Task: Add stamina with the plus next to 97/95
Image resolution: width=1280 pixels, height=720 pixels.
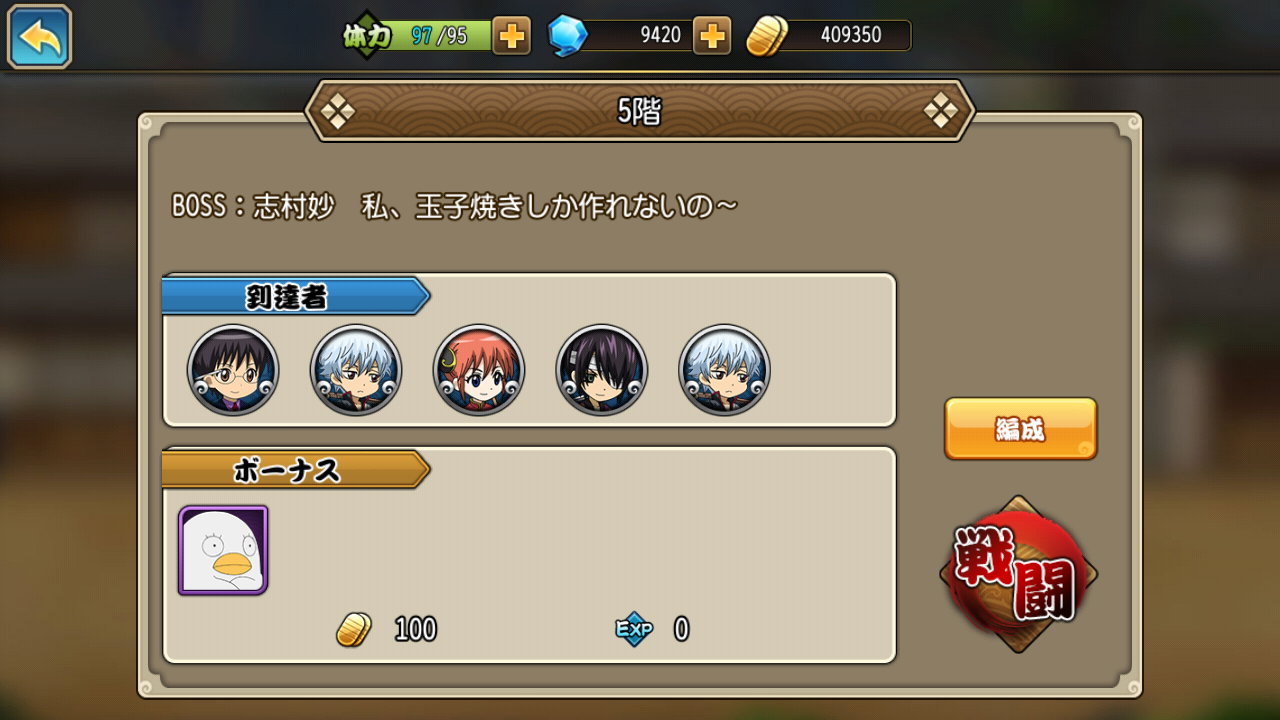Action: click(511, 36)
